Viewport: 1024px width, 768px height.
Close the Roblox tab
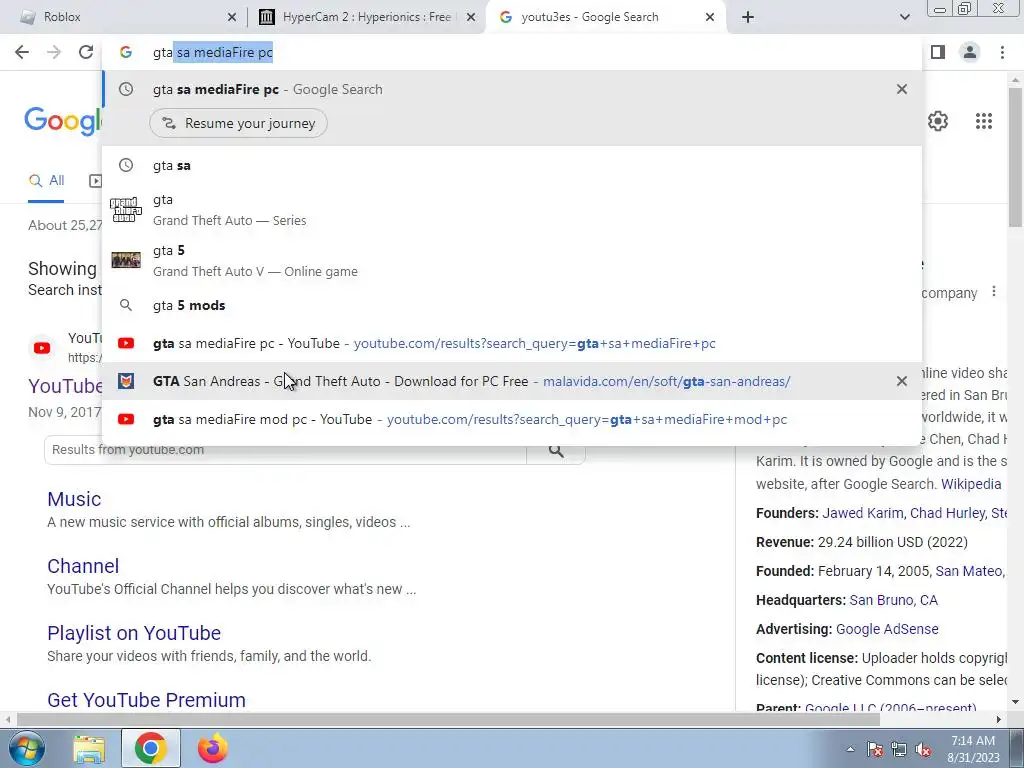pyautogui.click(x=231, y=17)
